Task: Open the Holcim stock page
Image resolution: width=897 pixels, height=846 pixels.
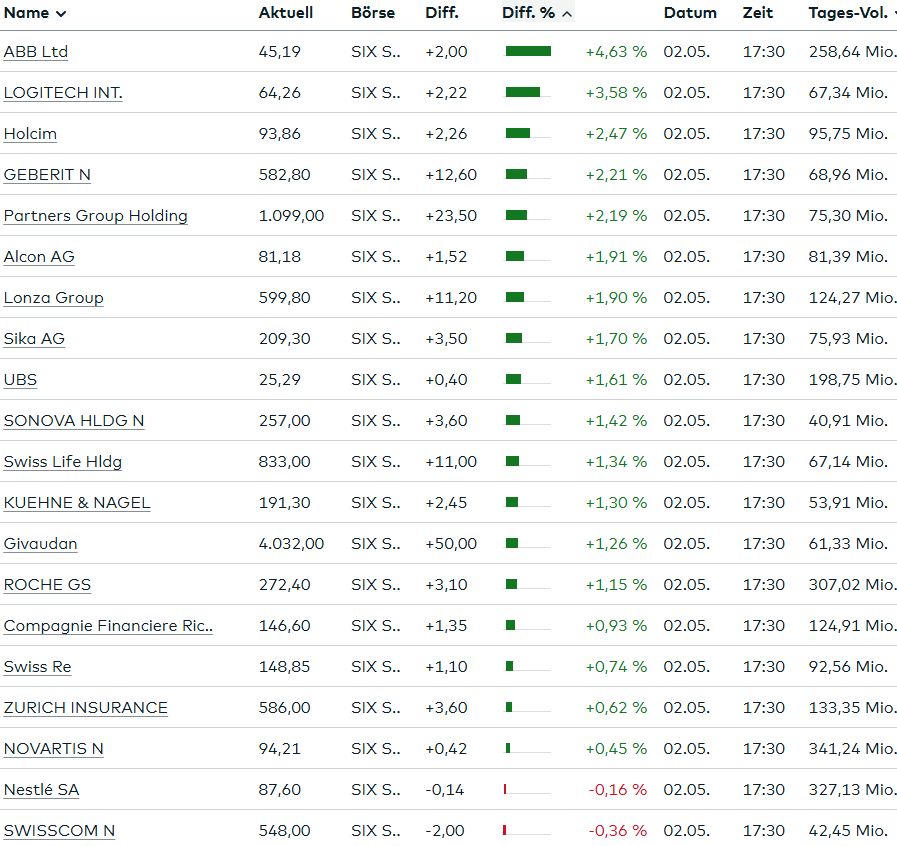Action: 30,134
